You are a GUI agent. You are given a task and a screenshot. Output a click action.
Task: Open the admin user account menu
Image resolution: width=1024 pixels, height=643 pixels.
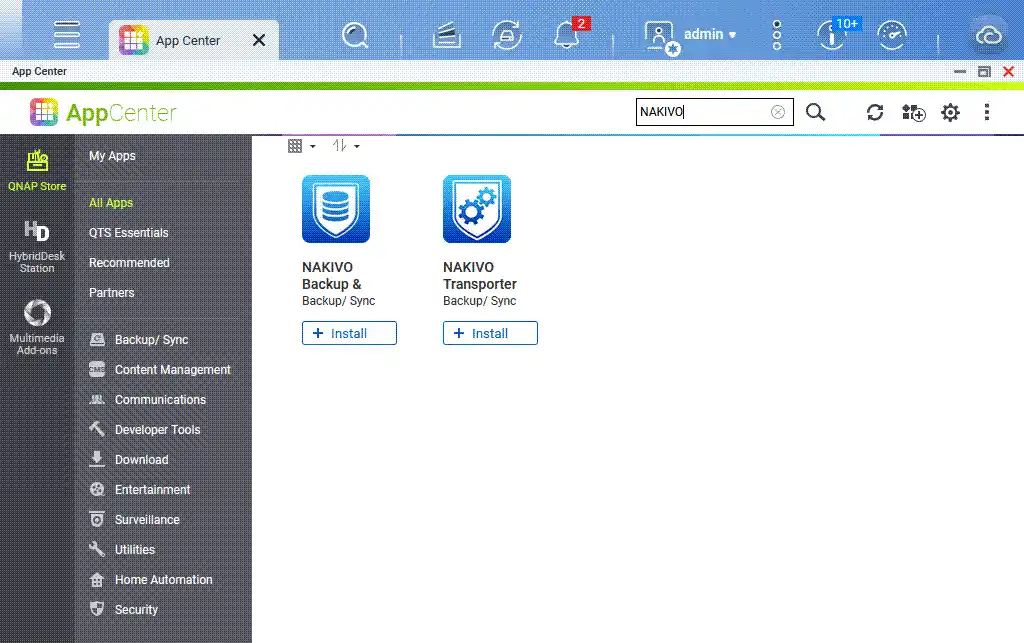point(690,35)
